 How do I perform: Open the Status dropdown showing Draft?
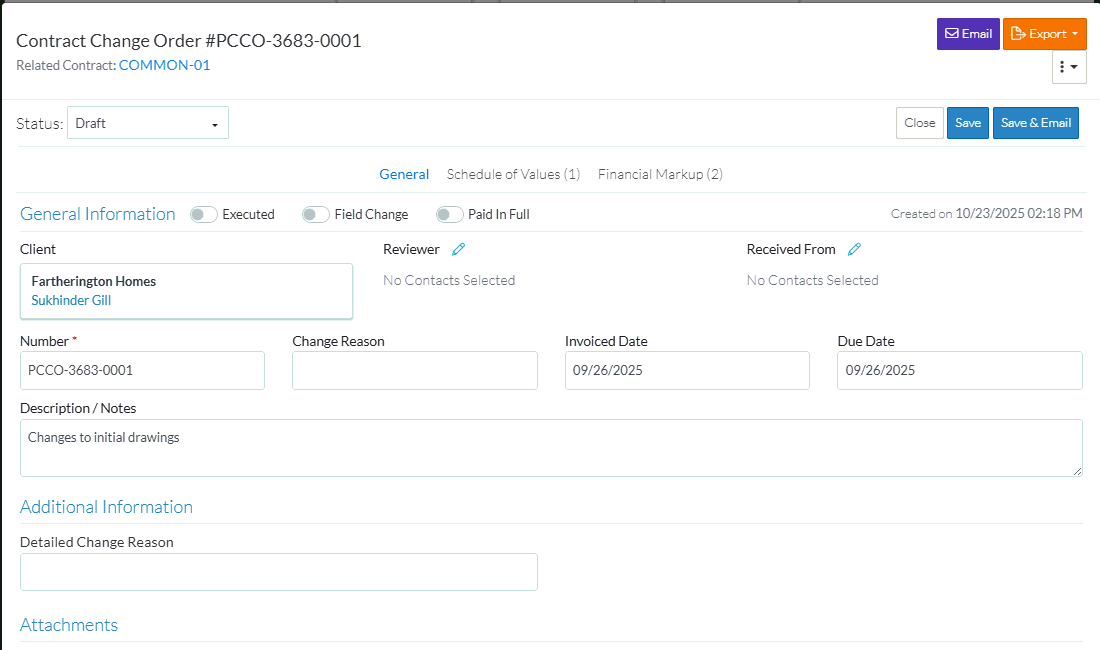148,123
